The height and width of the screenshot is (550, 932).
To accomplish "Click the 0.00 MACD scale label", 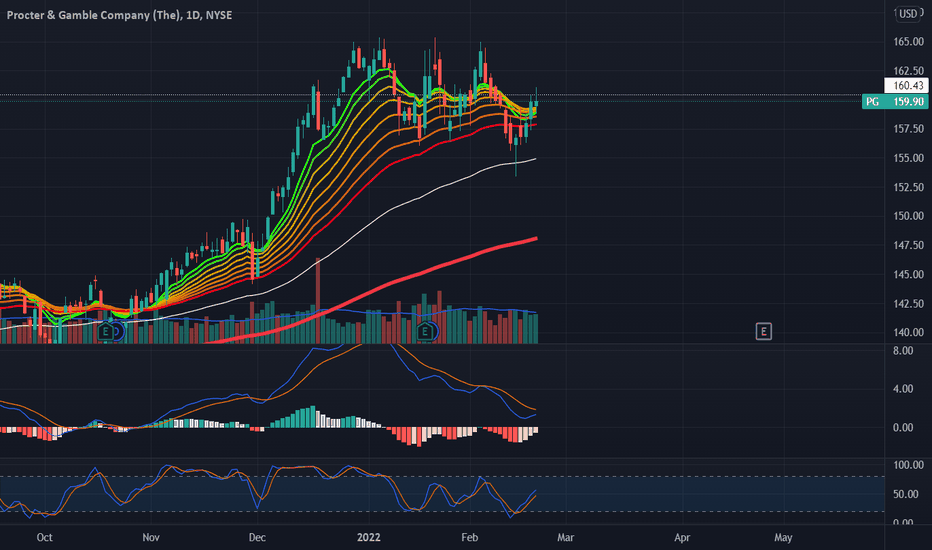I will pyautogui.click(x=903, y=428).
